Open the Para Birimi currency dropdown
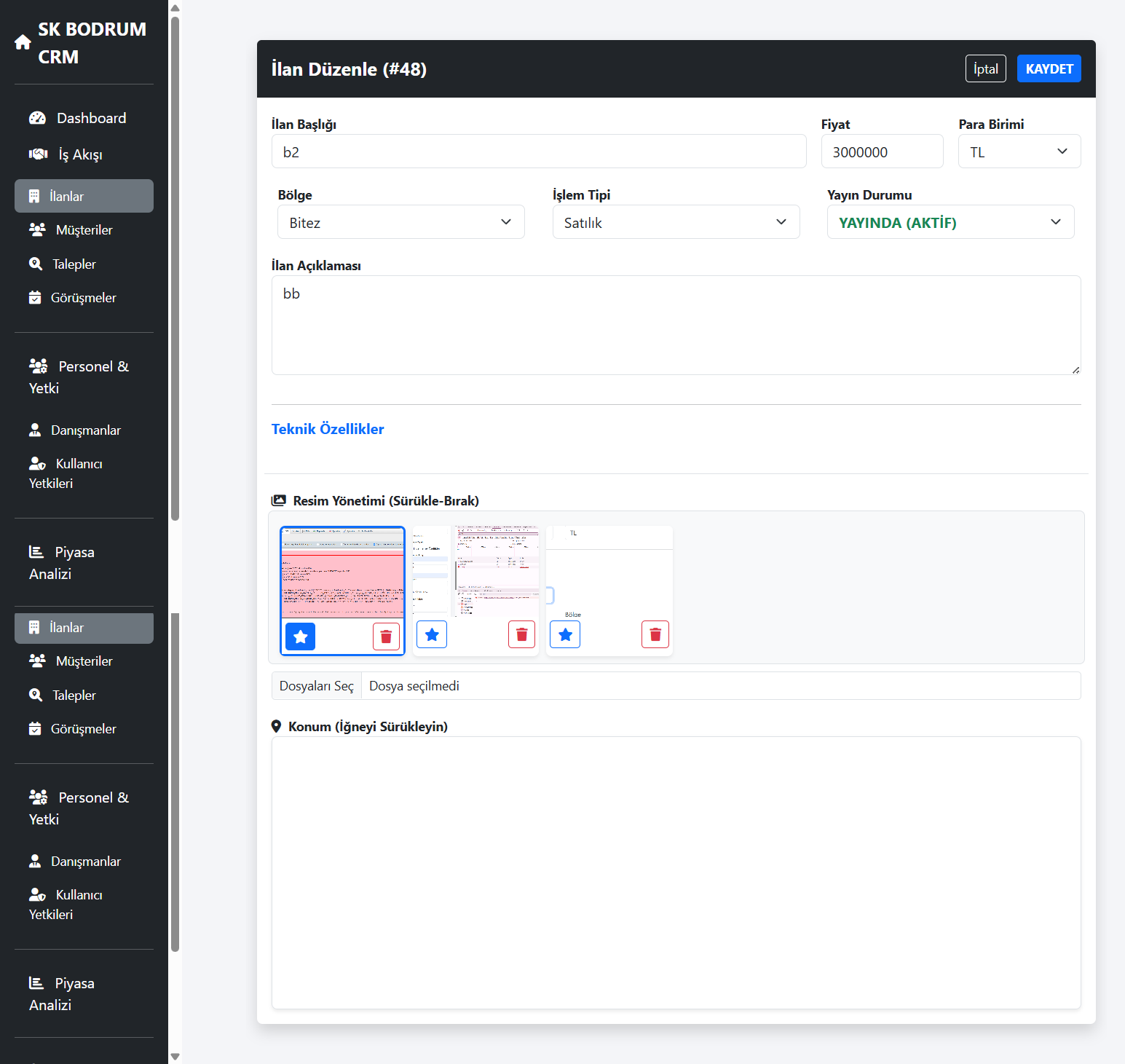Viewport: 1125px width, 1064px height. (x=1019, y=151)
